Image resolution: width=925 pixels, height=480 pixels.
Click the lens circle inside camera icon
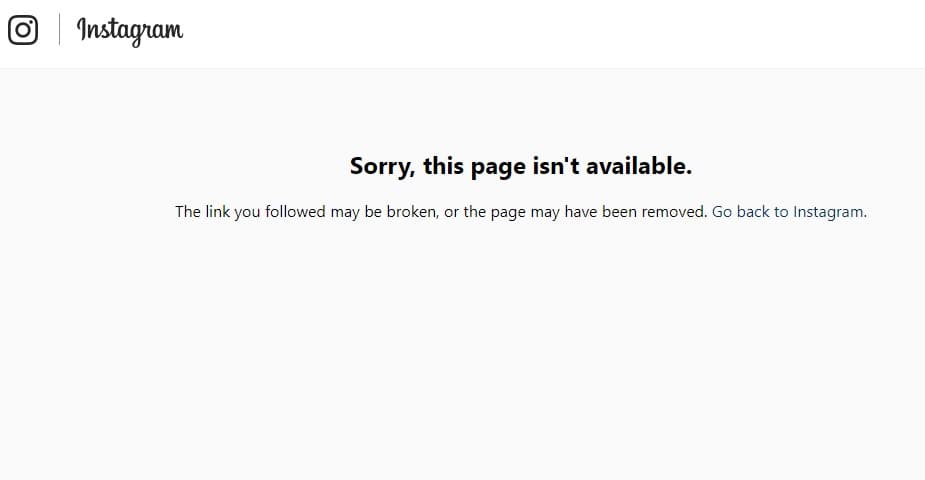[23, 29]
